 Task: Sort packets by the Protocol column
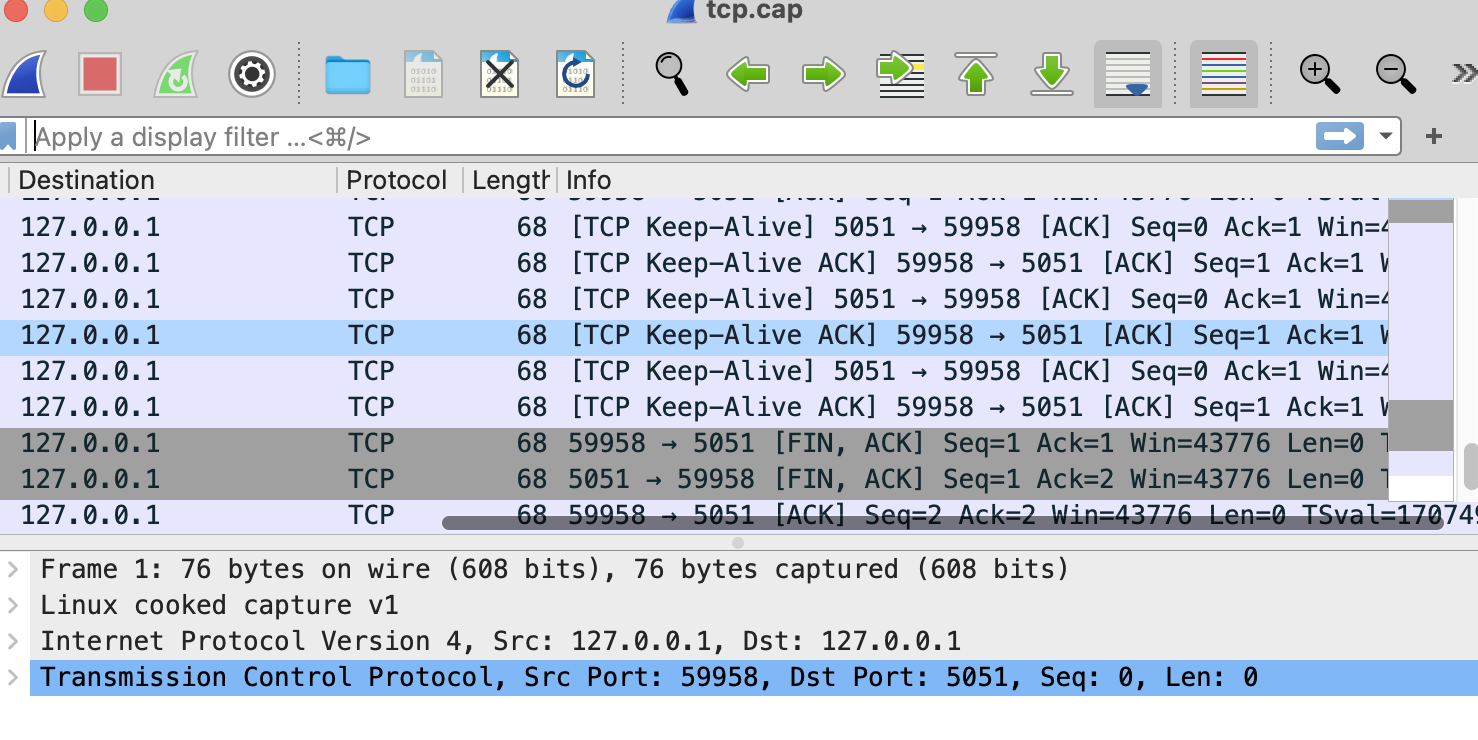397,180
